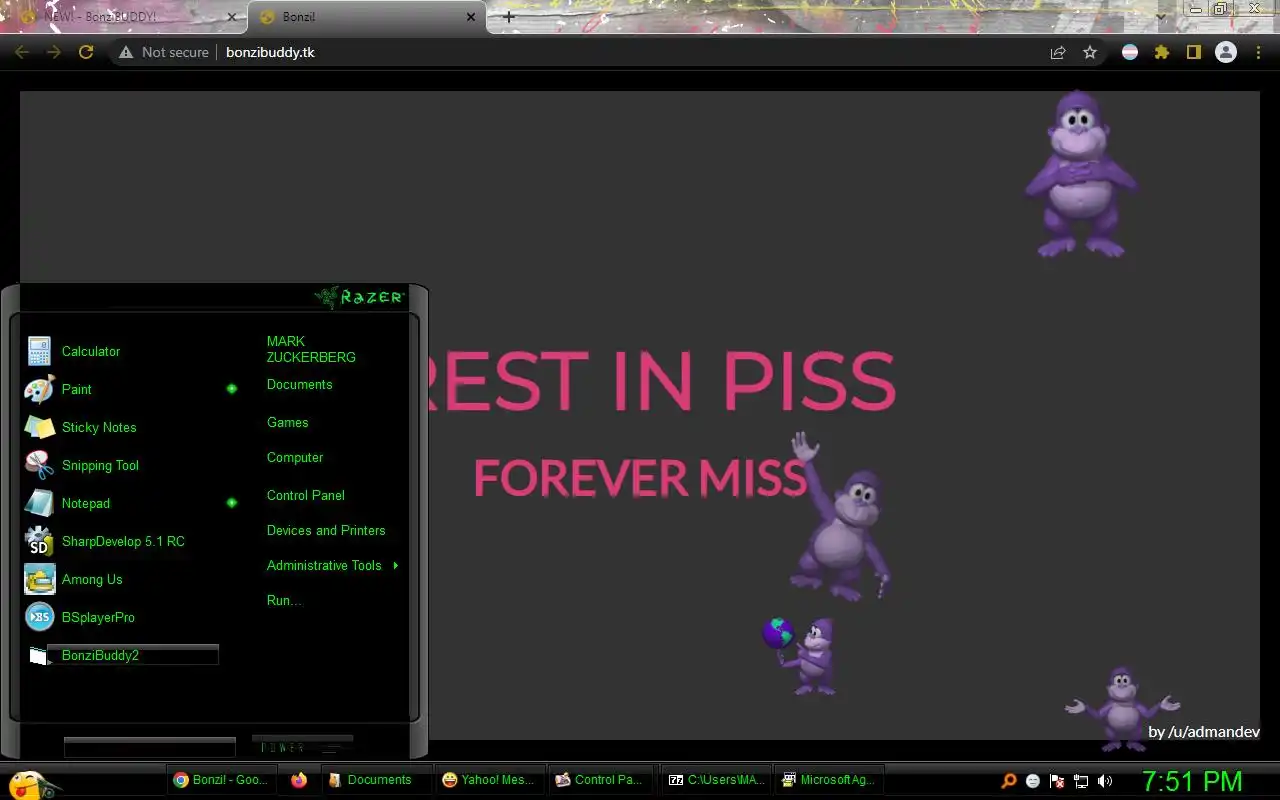This screenshot has width=1280, height=800.
Task: Start the Snipping Tool
Action: 120,465
